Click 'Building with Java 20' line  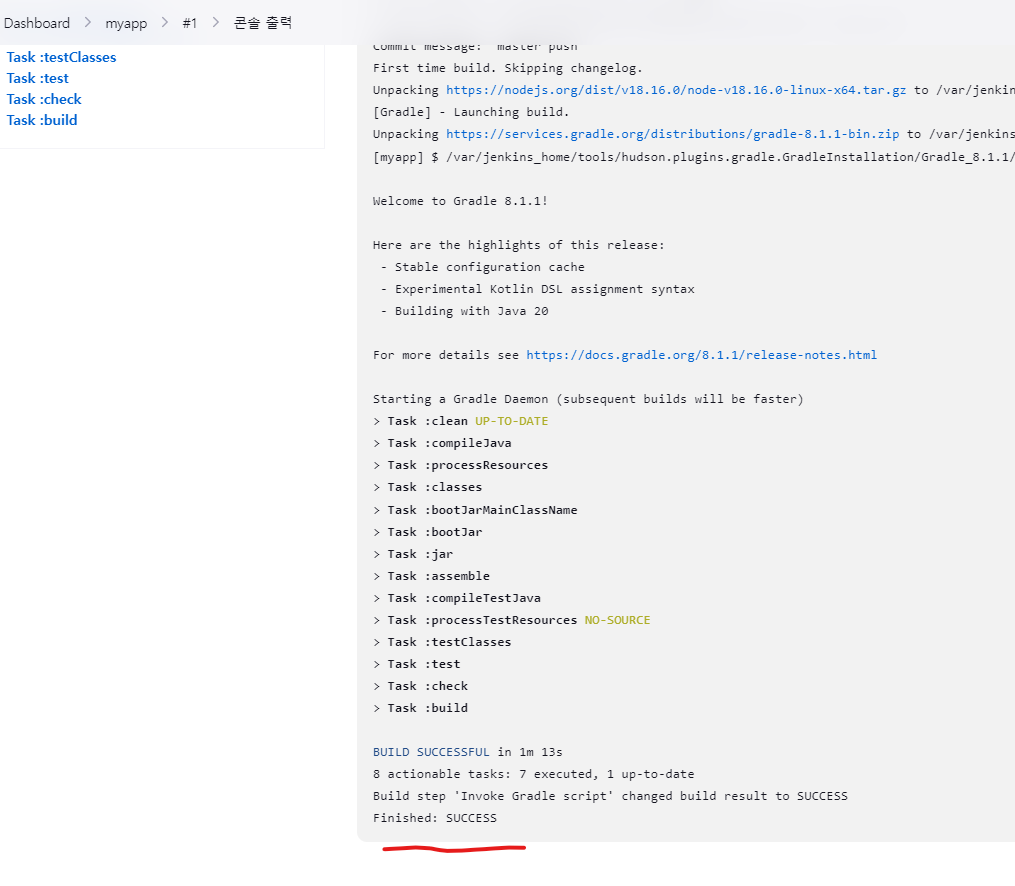(465, 311)
